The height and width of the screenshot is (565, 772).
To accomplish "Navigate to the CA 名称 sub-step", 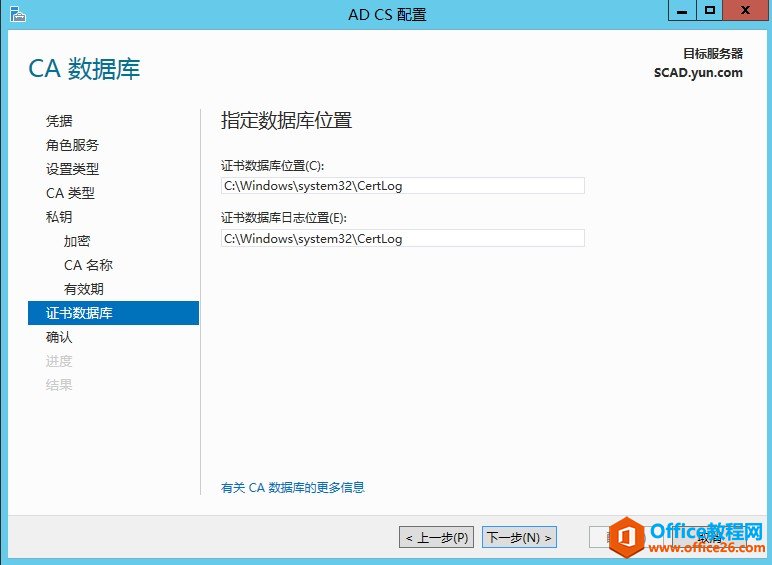I will tap(88, 265).
